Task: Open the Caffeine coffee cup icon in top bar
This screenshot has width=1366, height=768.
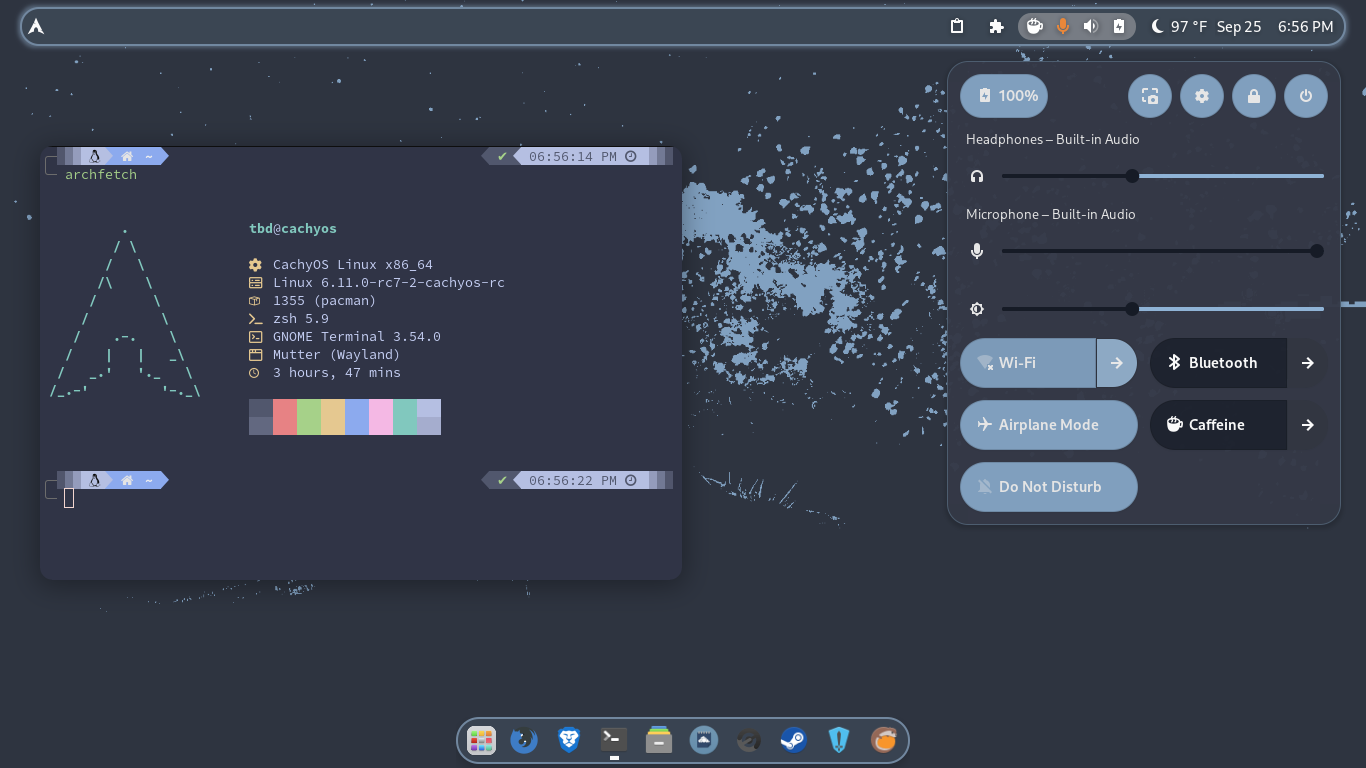Action: point(1033,26)
